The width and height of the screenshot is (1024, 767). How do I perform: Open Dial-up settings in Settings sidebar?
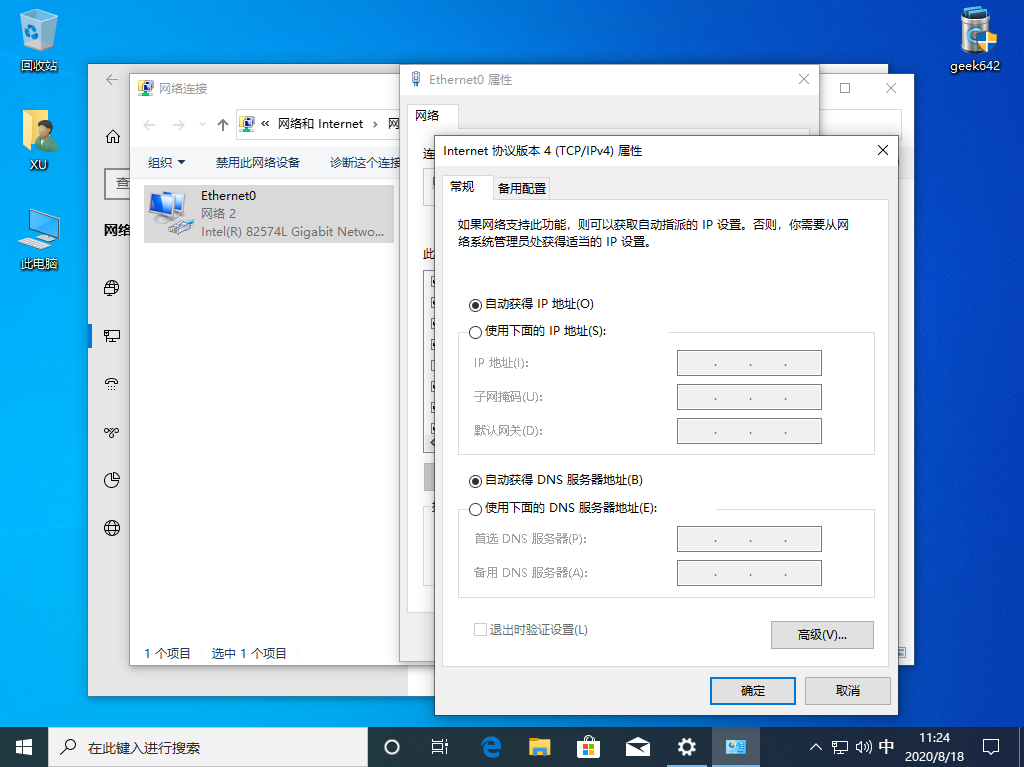pos(111,383)
